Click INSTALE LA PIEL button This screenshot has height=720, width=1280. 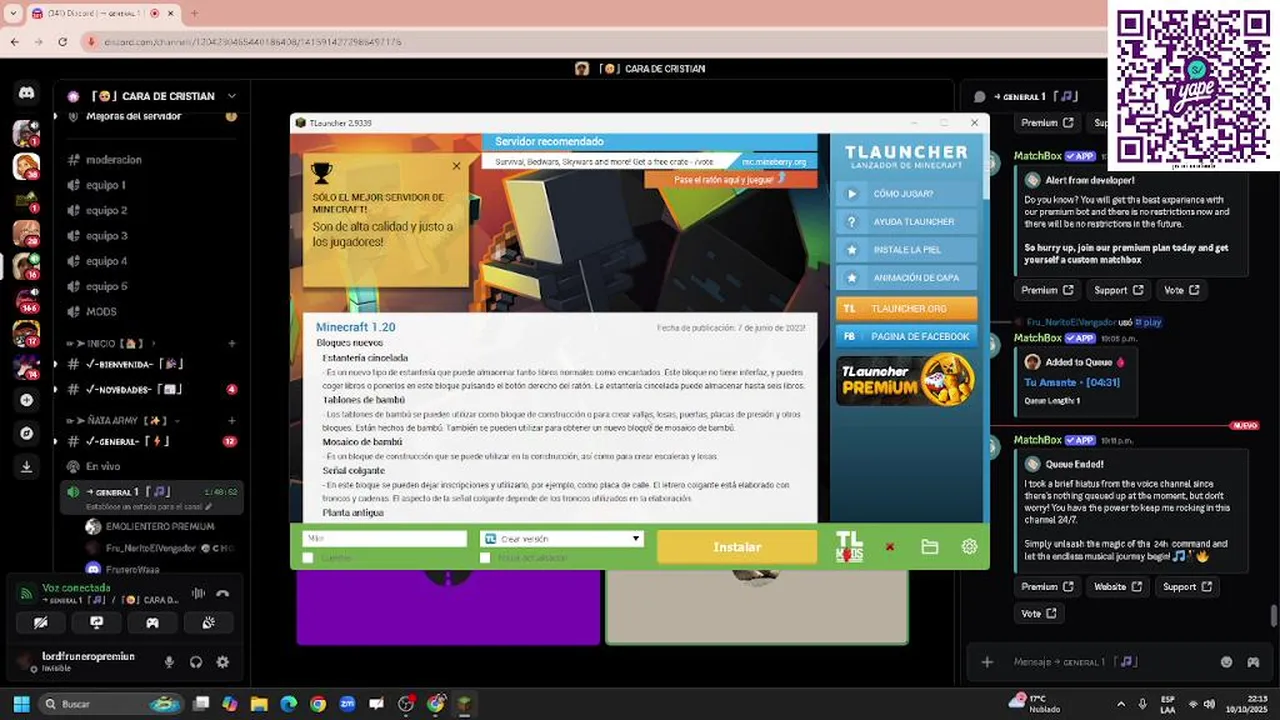click(906, 250)
